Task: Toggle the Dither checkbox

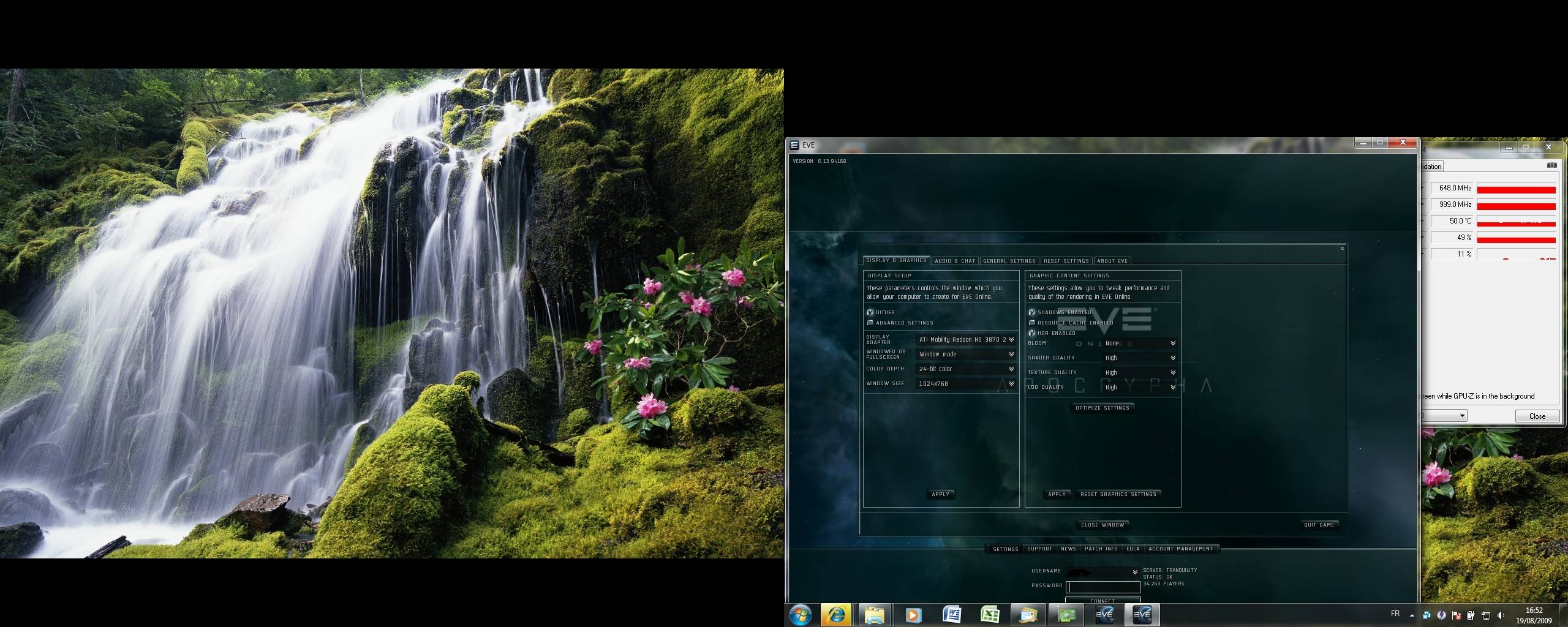Action: (870, 312)
